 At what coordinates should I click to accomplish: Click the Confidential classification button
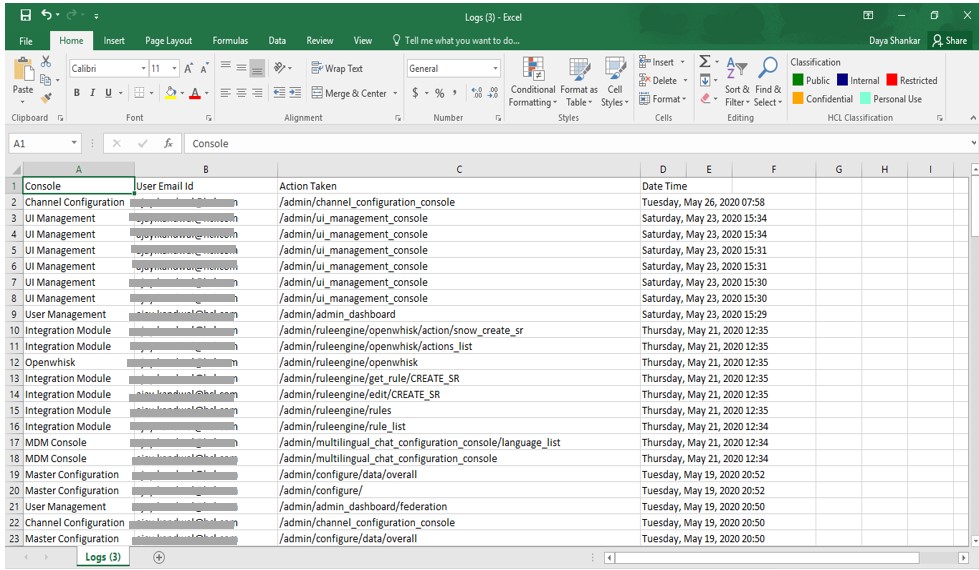pos(823,99)
